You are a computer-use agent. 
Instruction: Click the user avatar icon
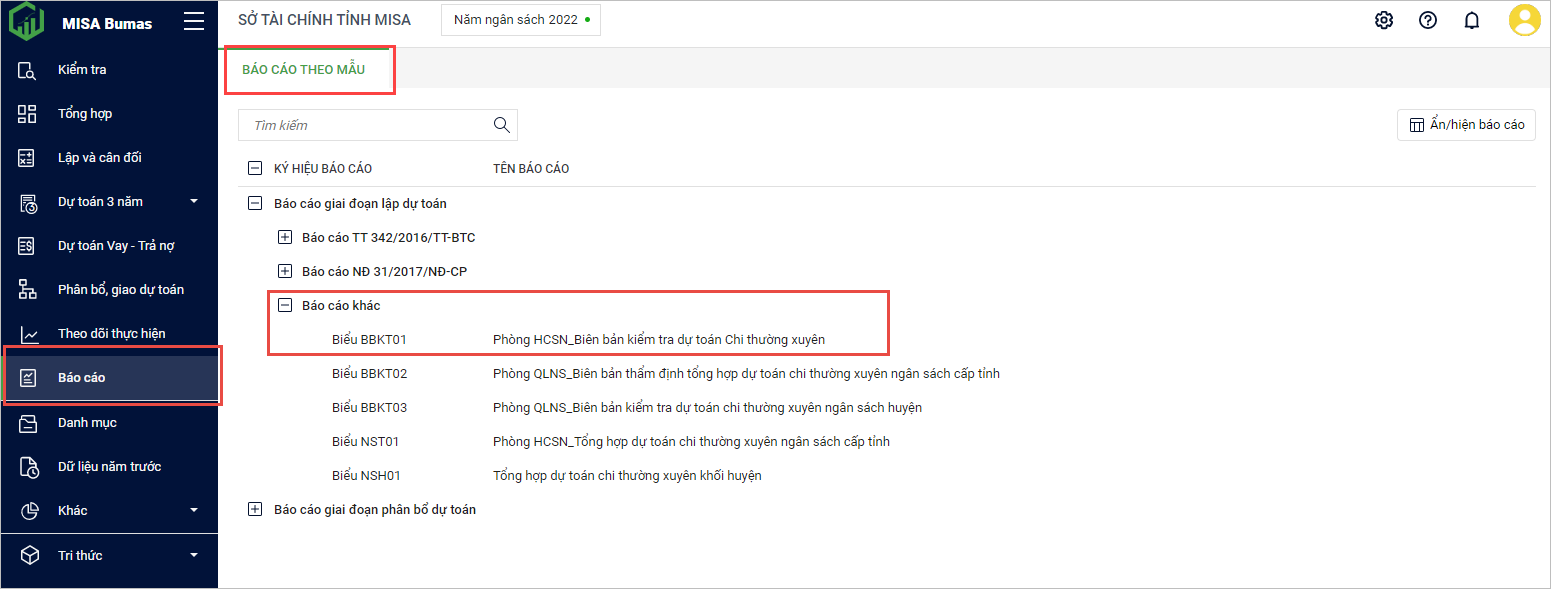pos(1524,20)
